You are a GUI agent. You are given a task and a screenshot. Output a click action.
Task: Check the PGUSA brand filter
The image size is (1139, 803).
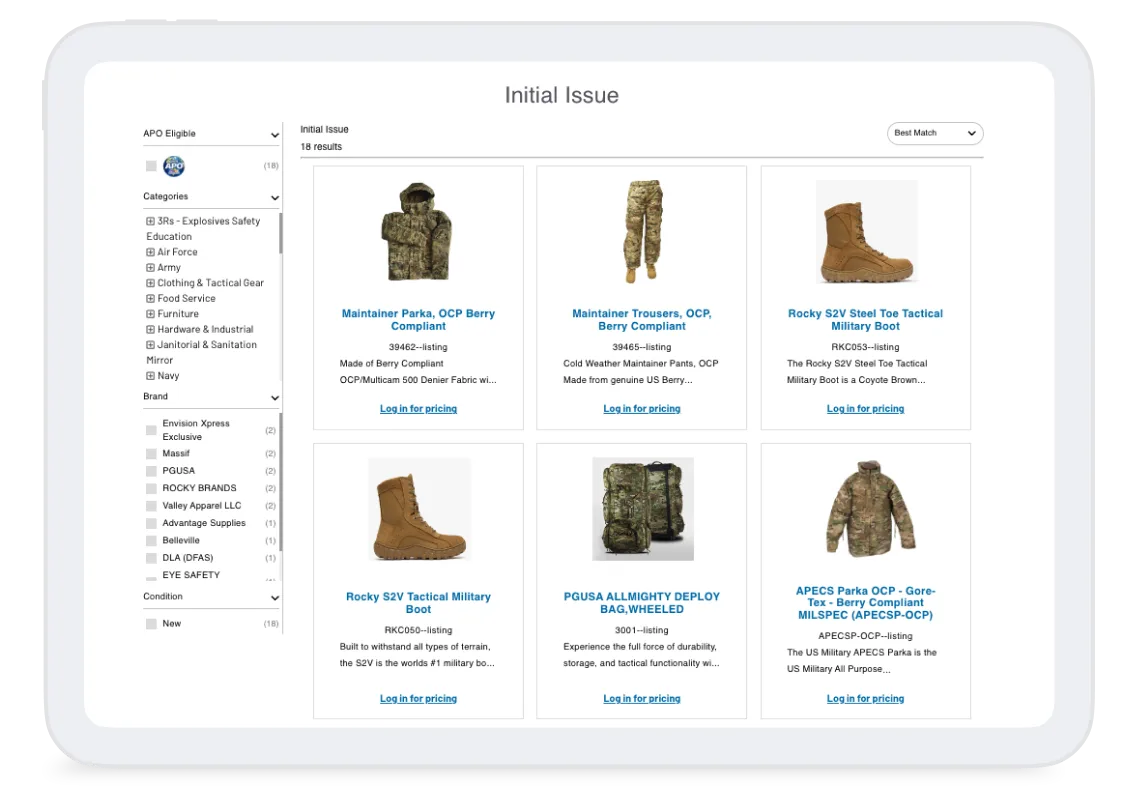(x=151, y=471)
